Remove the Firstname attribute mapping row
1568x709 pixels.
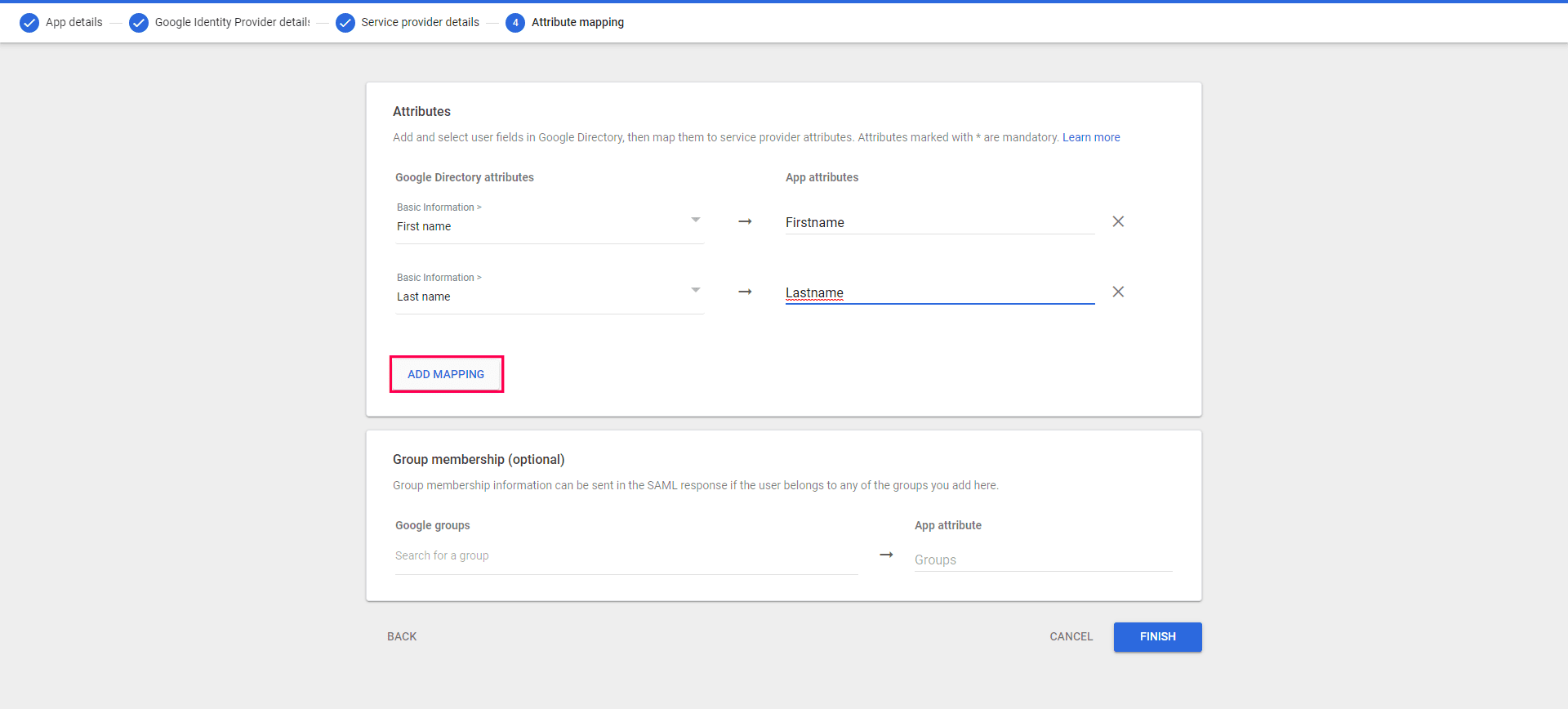point(1118,221)
